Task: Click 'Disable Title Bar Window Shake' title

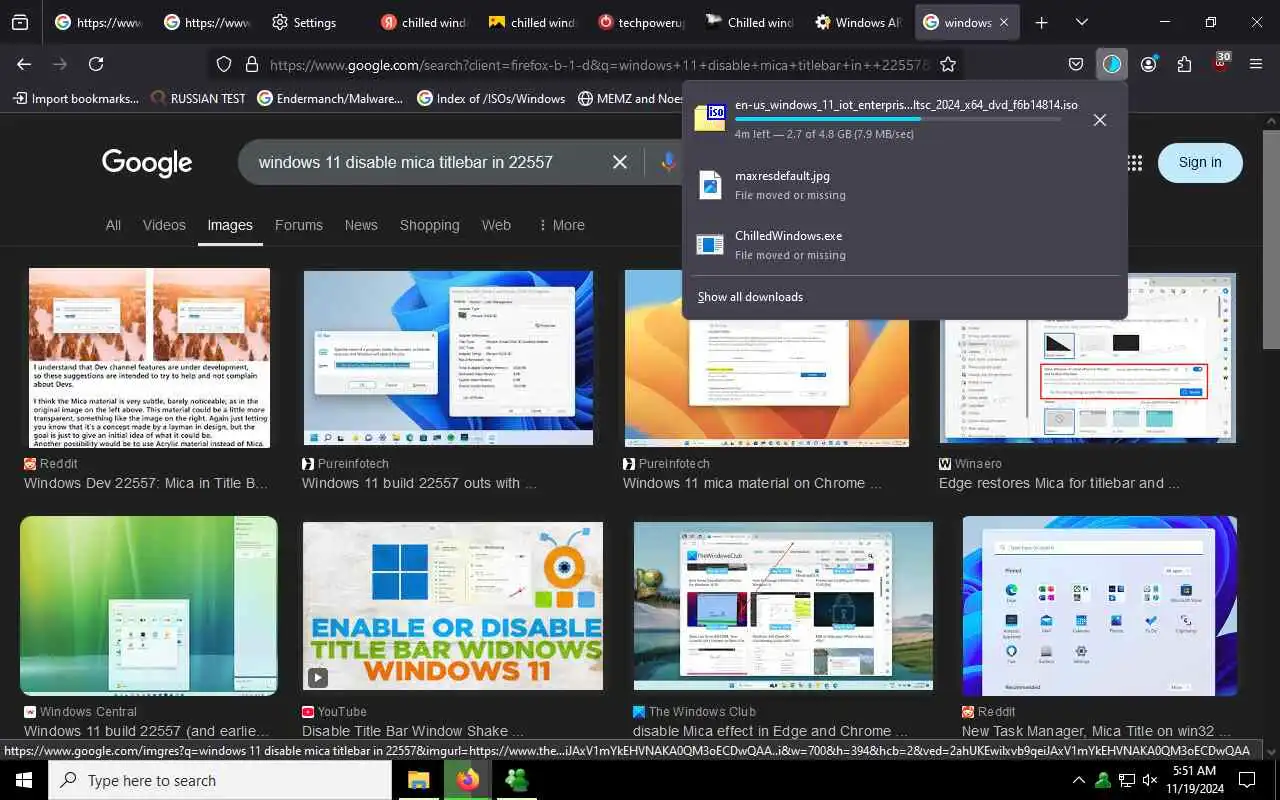Action: pos(412,731)
